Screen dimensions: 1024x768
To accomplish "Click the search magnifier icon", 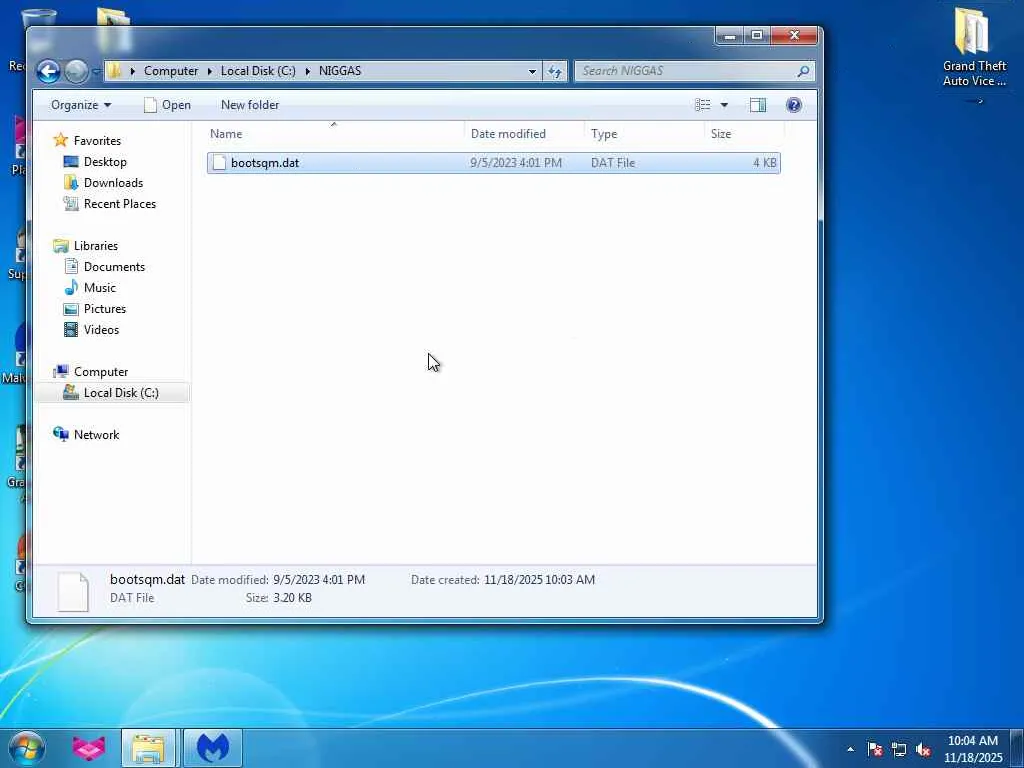I will pos(804,71).
